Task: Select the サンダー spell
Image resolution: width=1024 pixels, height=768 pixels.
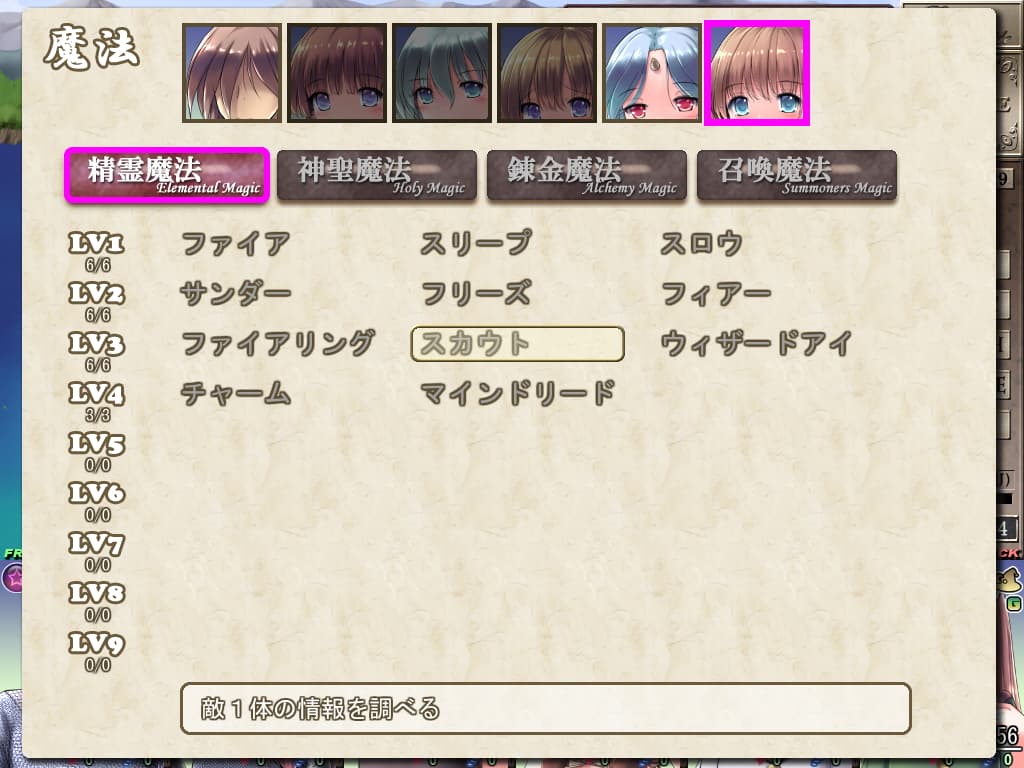Action: click(236, 294)
